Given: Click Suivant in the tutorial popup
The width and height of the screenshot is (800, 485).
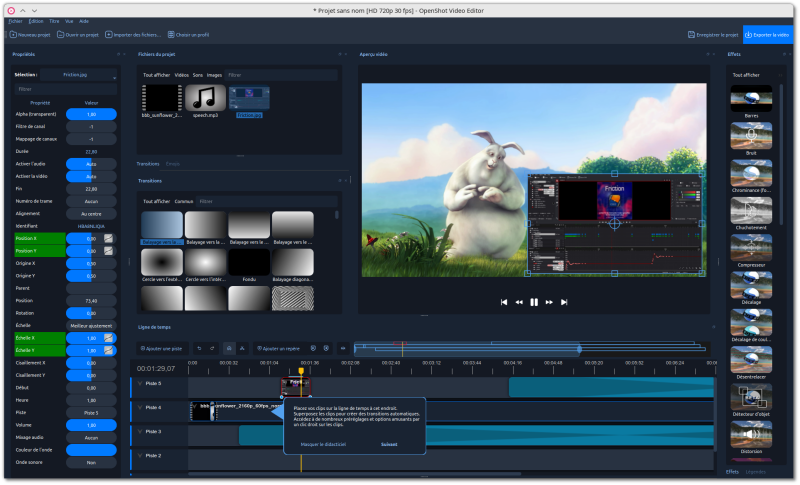Looking at the screenshot, I should click(x=389, y=444).
